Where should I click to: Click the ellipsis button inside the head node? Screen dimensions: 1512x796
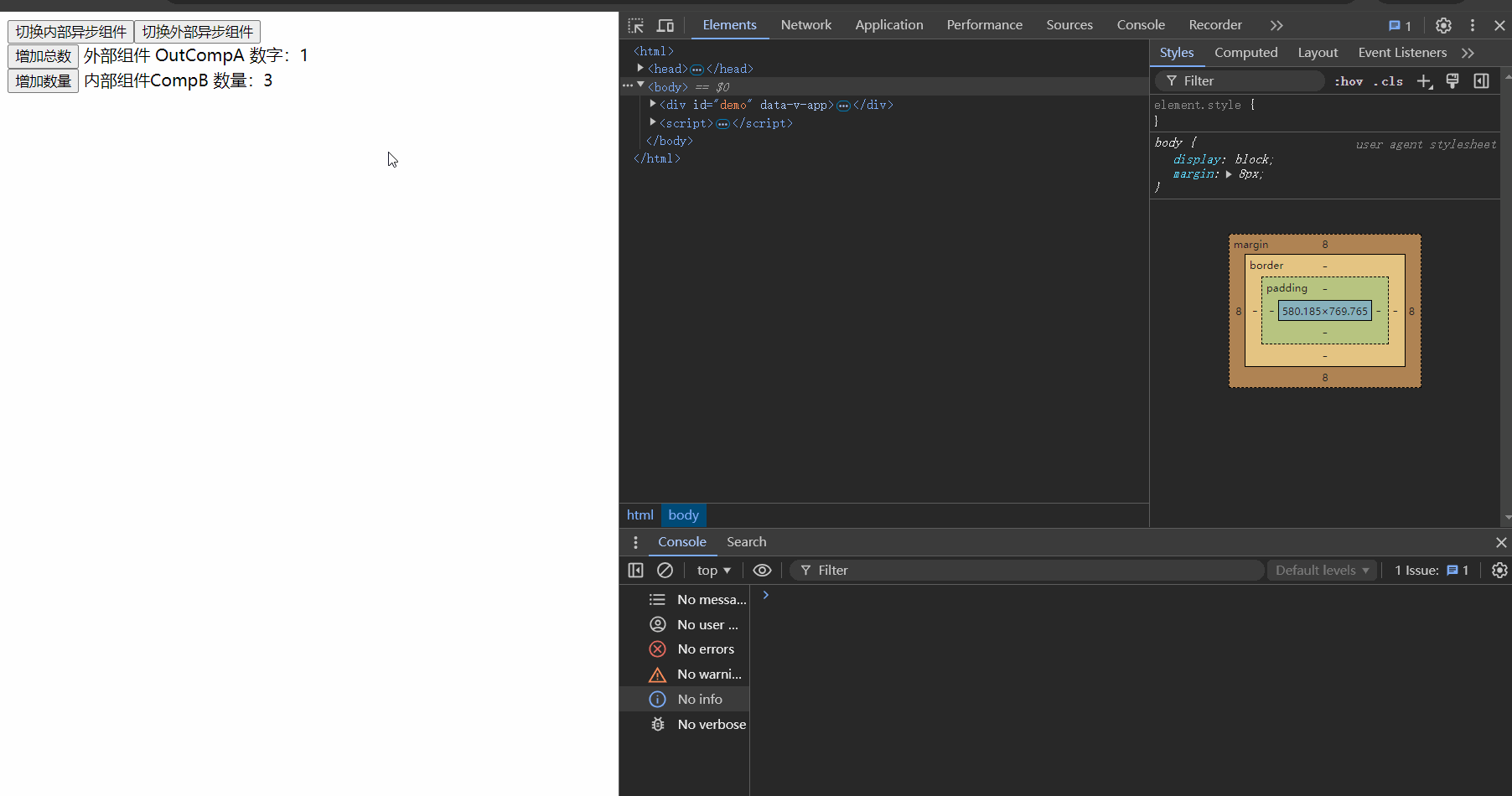tap(696, 70)
